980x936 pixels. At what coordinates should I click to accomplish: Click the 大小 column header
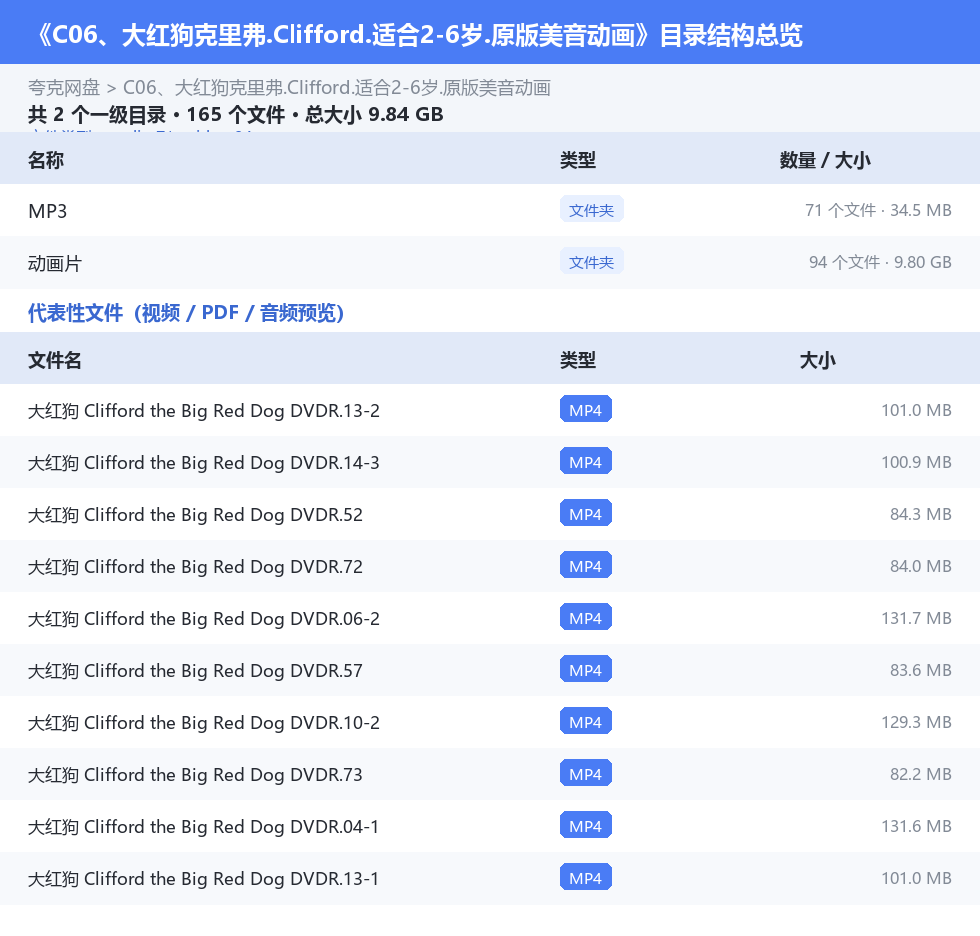point(818,360)
